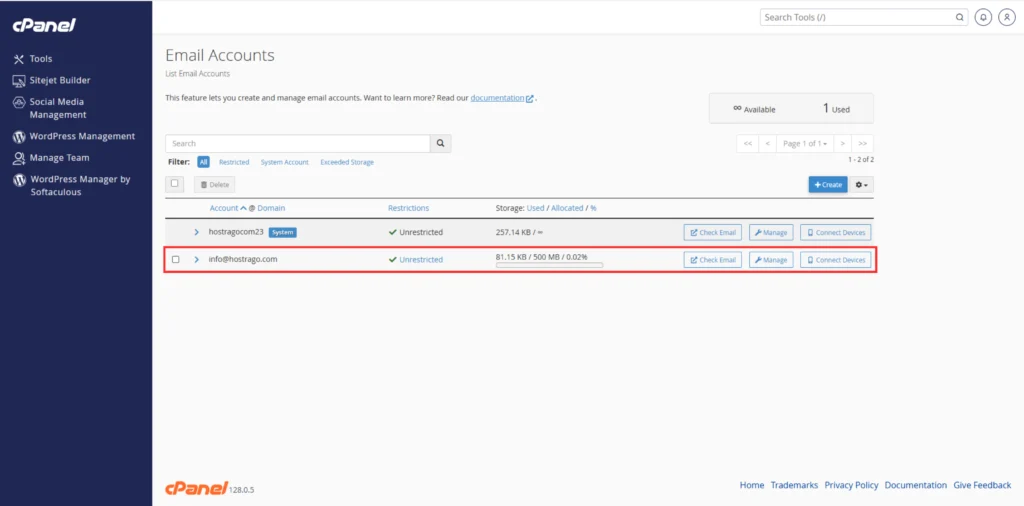The height and width of the screenshot is (506, 1024).
Task: Click the Unrestricted status for info@hostrago.com
Action: pos(415,260)
